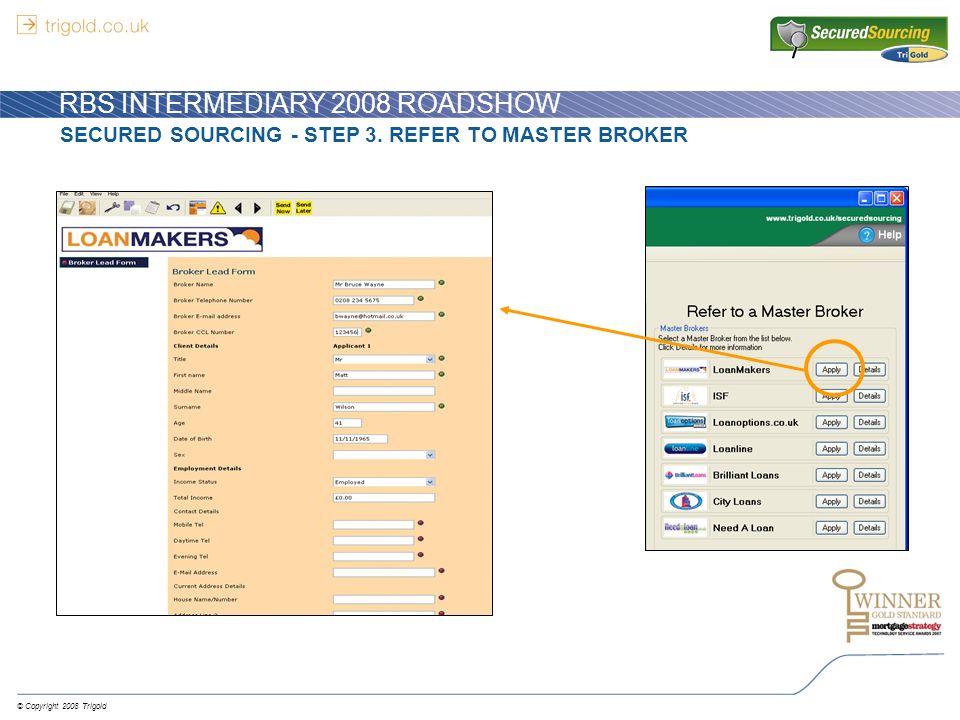Screen dimensions: 960x720
Task: Click Apply for Loanline
Action: point(831,449)
